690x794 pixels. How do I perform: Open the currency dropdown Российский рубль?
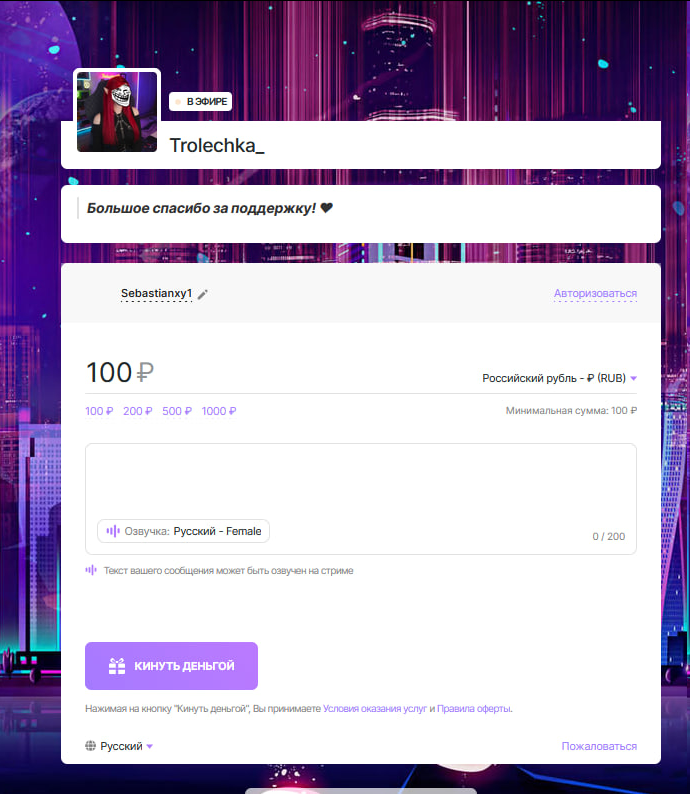559,378
